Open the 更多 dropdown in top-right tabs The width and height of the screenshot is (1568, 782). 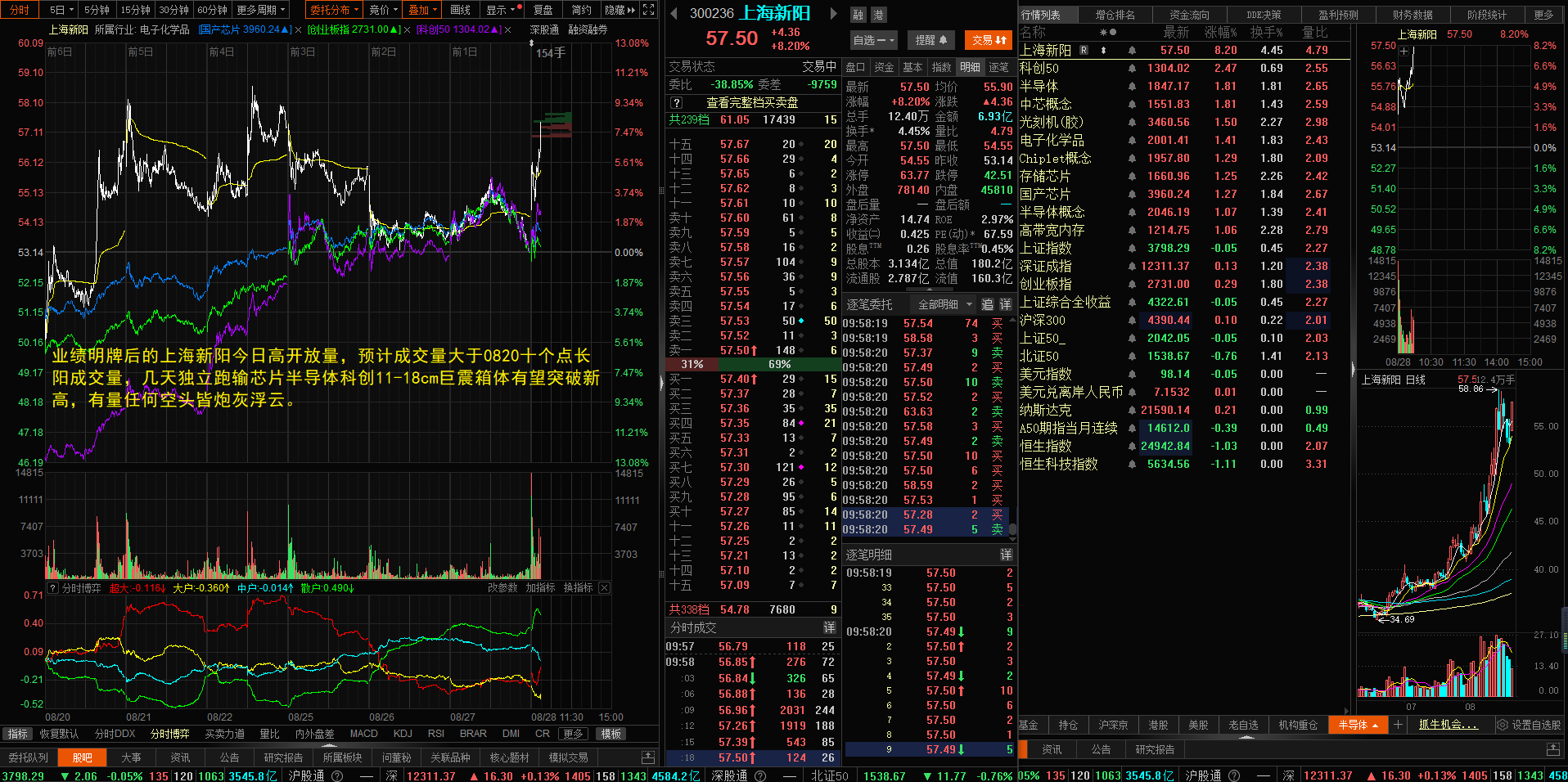coord(1543,15)
